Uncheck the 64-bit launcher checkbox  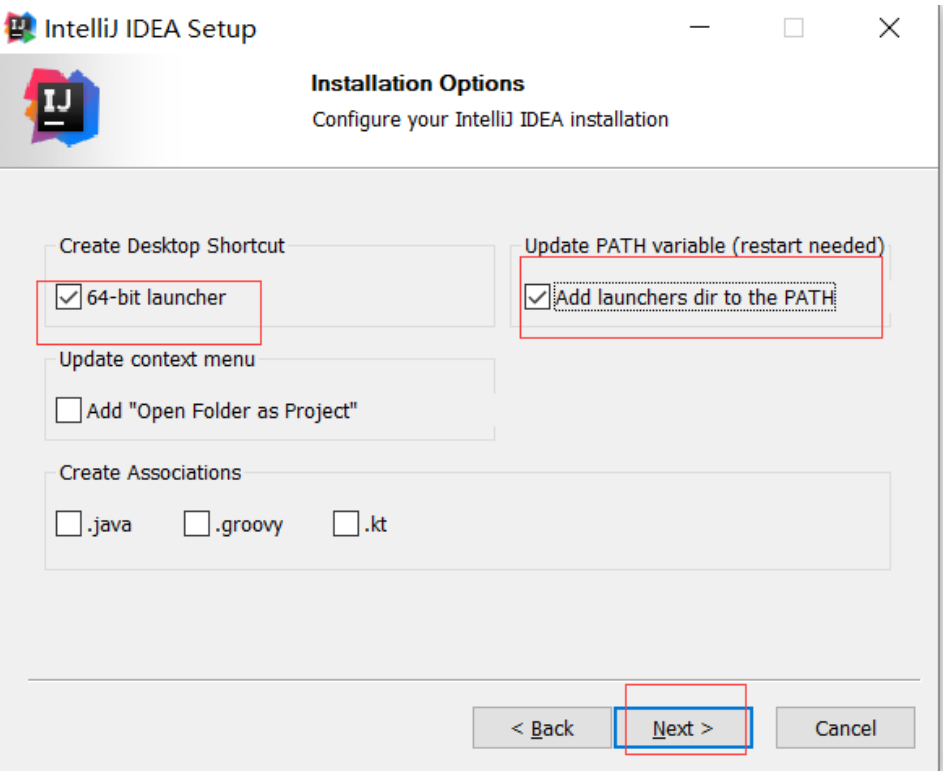[x=68, y=297]
